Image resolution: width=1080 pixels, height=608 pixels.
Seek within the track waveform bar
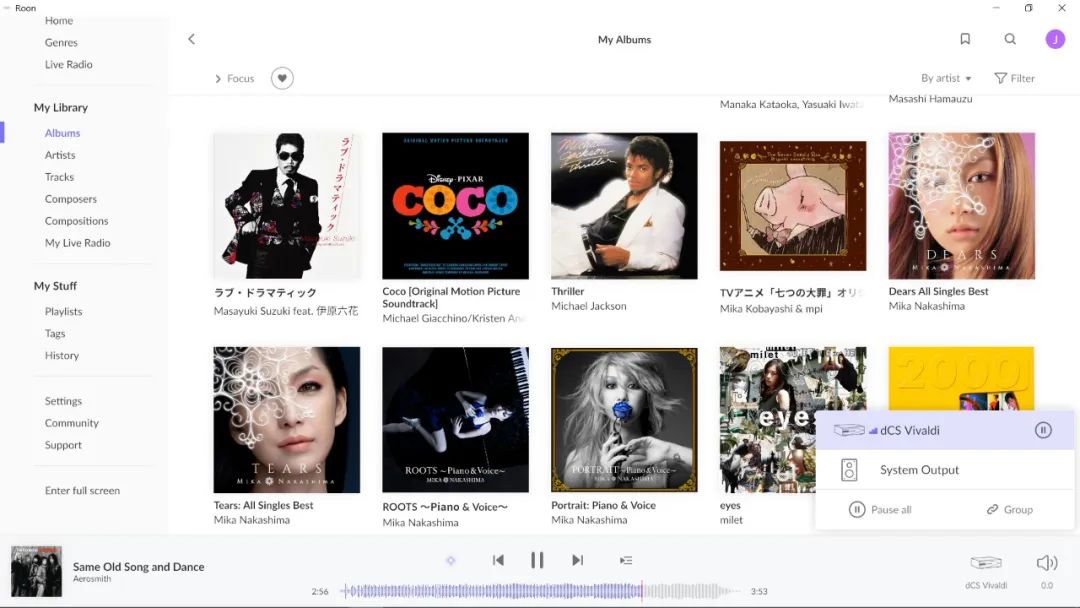click(540, 591)
